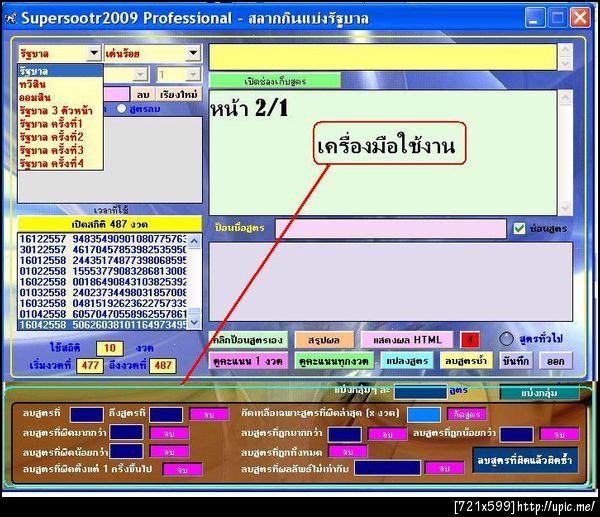Screen dimensions: 600x517
Task: Select statistics row 01042558
Action: coord(103,314)
